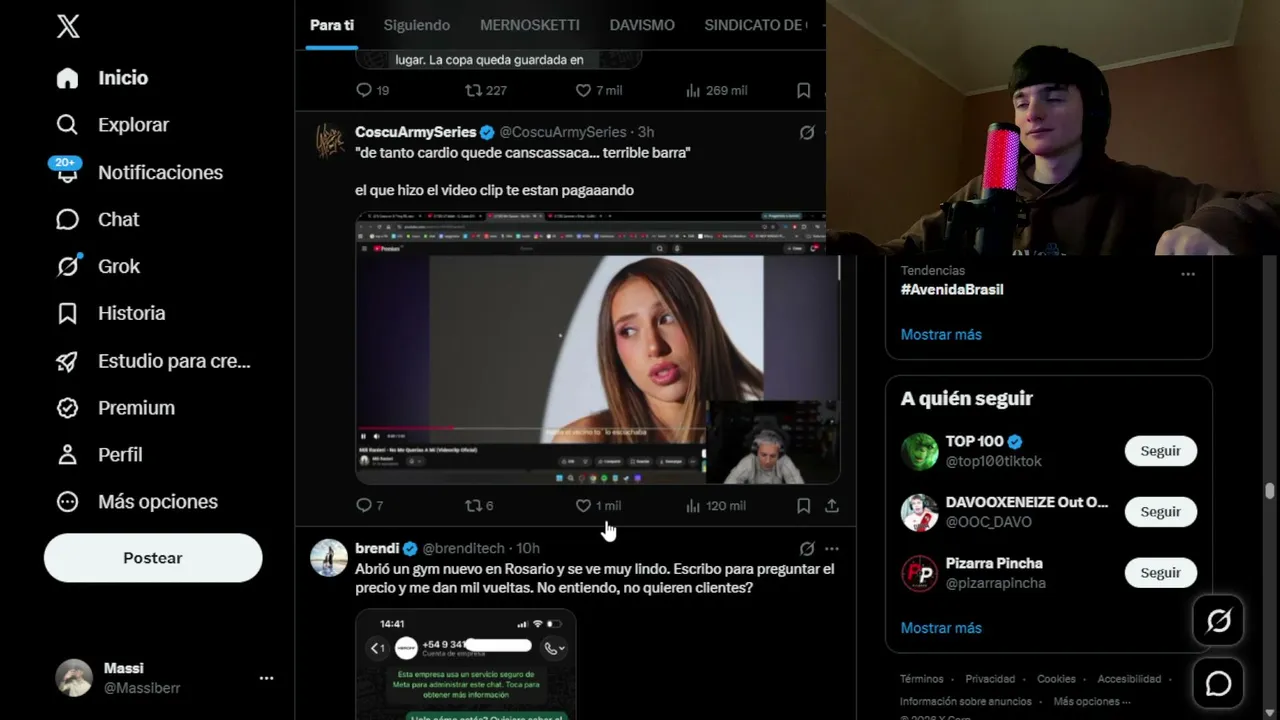Bookmark the CoscuArmySeries tweet
The height and width of the screenshot is (720, 1280).
[803, 506]
